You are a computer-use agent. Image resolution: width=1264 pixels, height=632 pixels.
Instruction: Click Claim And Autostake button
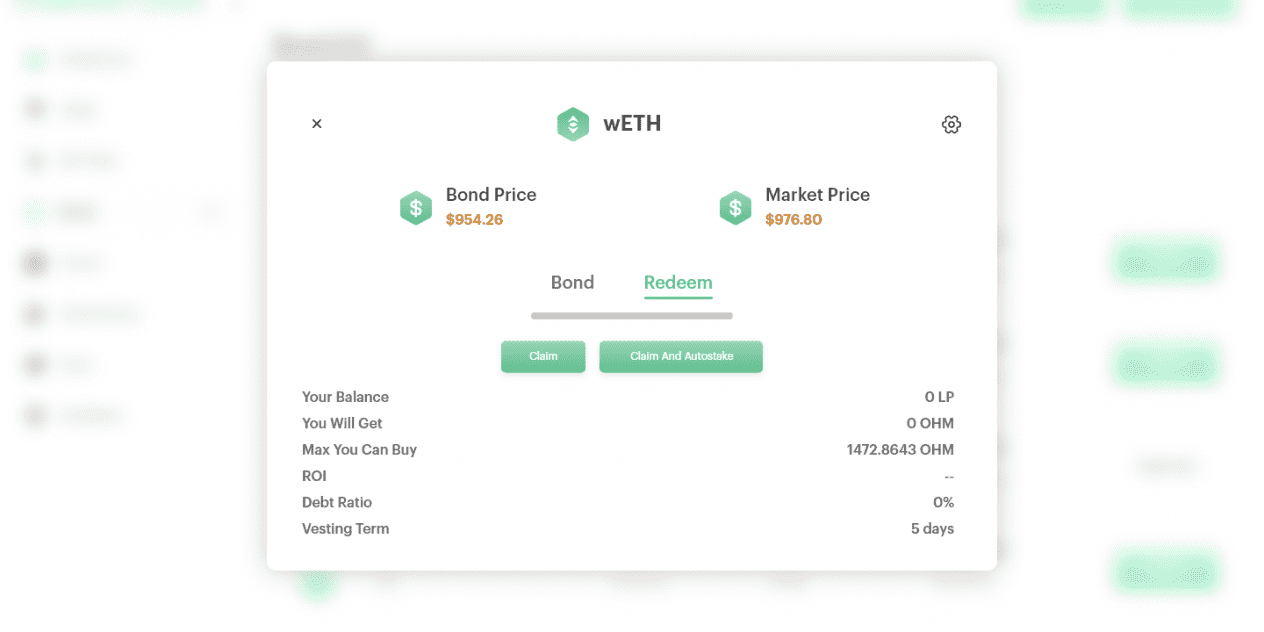tap(681, 357)
